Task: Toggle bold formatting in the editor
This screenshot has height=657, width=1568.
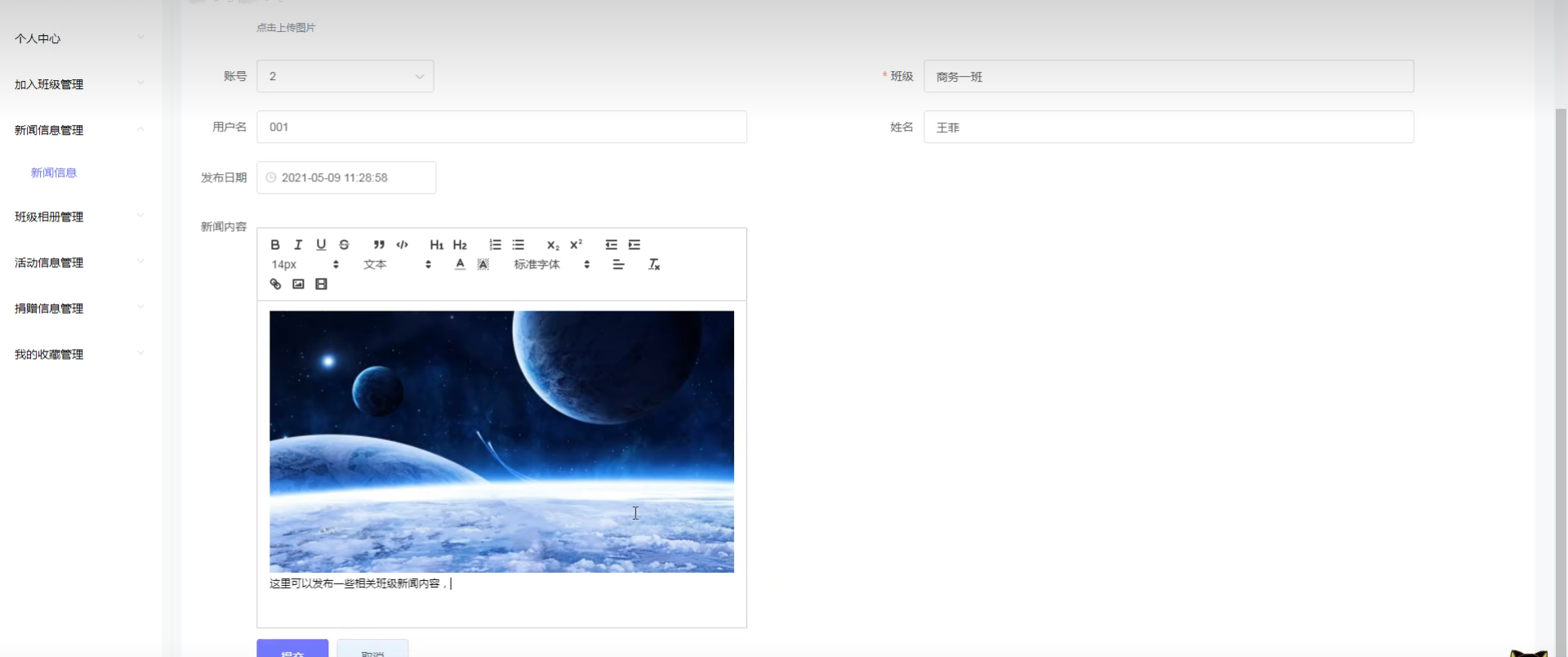Action: click(x=275, y=244)
